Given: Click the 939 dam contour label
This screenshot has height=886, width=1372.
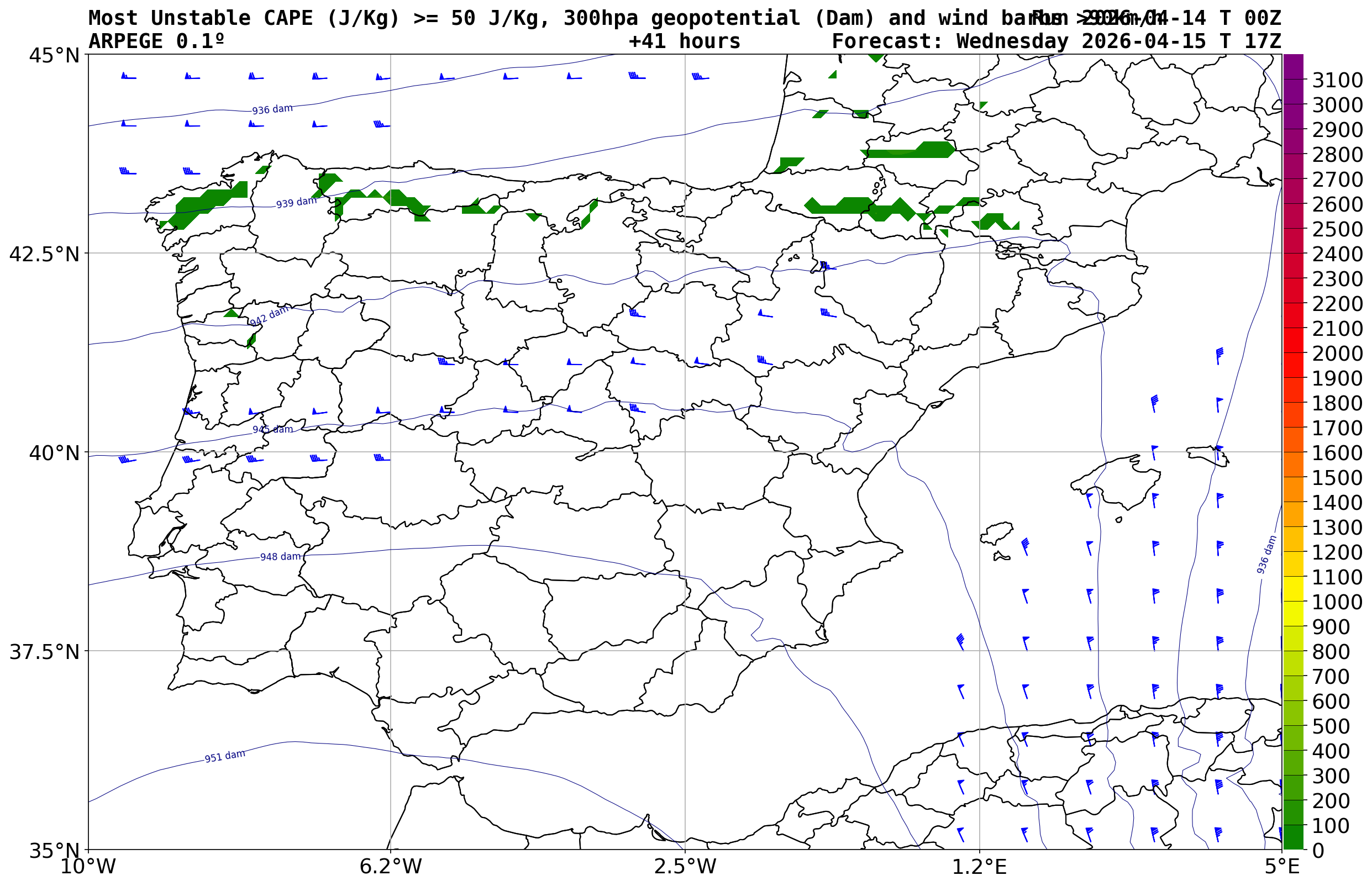Looking at the screenshot, I should click(x=296, y=203).
